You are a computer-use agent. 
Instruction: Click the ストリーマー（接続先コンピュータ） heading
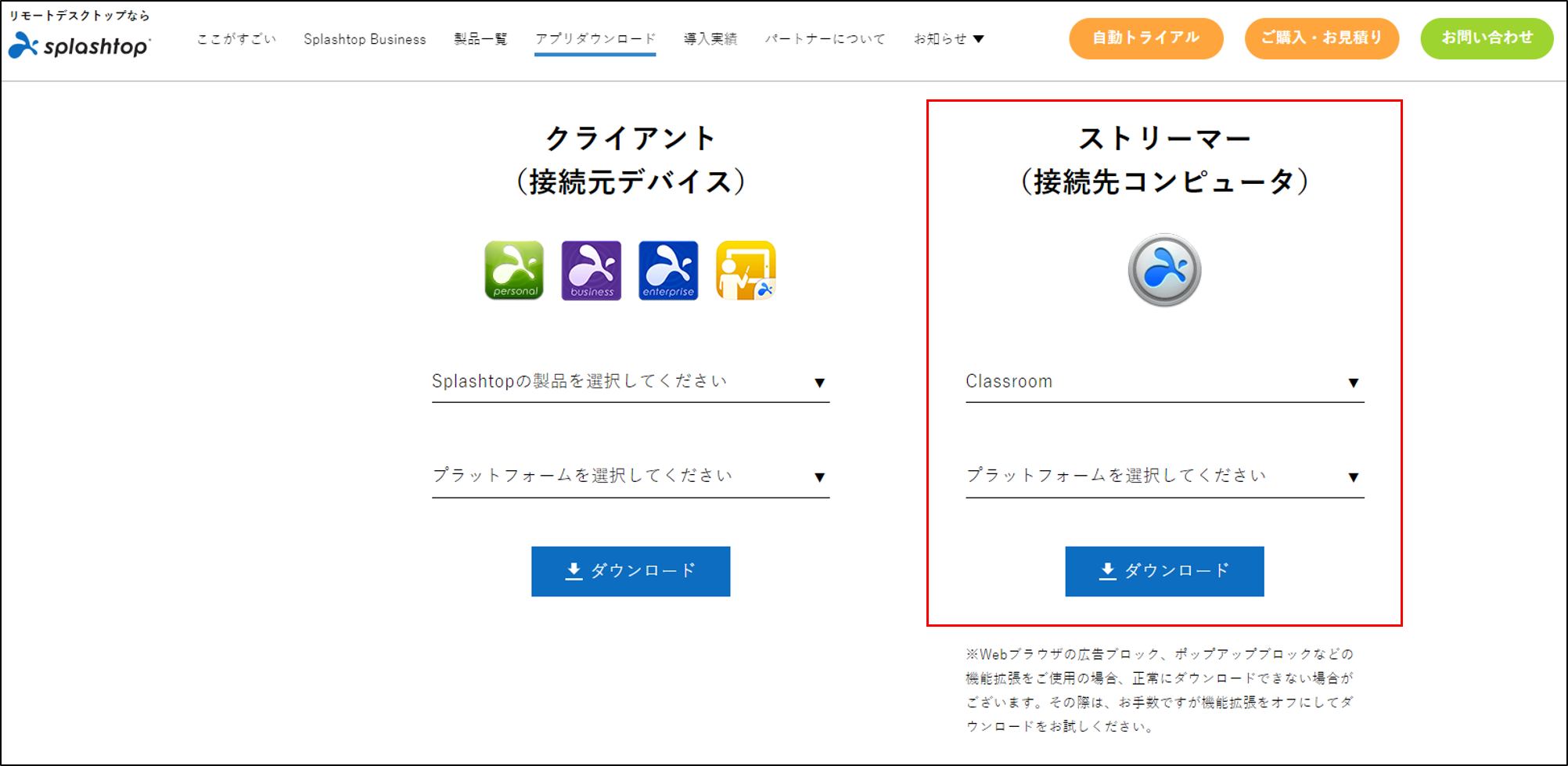click(x=1164, y=160)
